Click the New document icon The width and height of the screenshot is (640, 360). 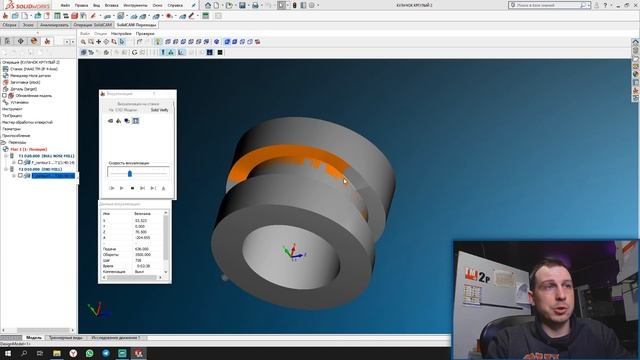[x=216, y=5]
